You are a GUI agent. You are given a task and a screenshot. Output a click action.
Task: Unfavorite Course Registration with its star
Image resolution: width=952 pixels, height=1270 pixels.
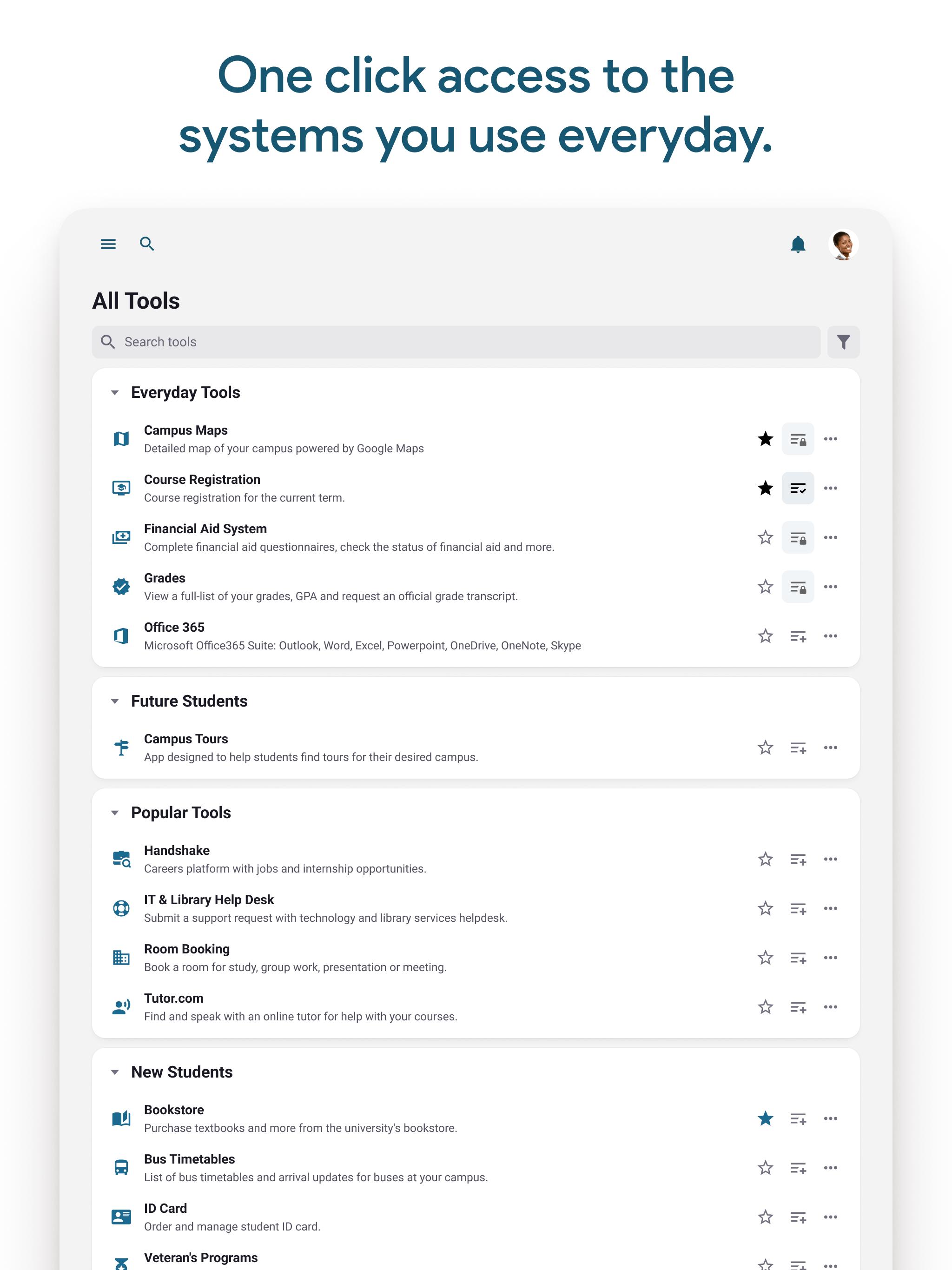pyautogui.click(x=765, y=489)
